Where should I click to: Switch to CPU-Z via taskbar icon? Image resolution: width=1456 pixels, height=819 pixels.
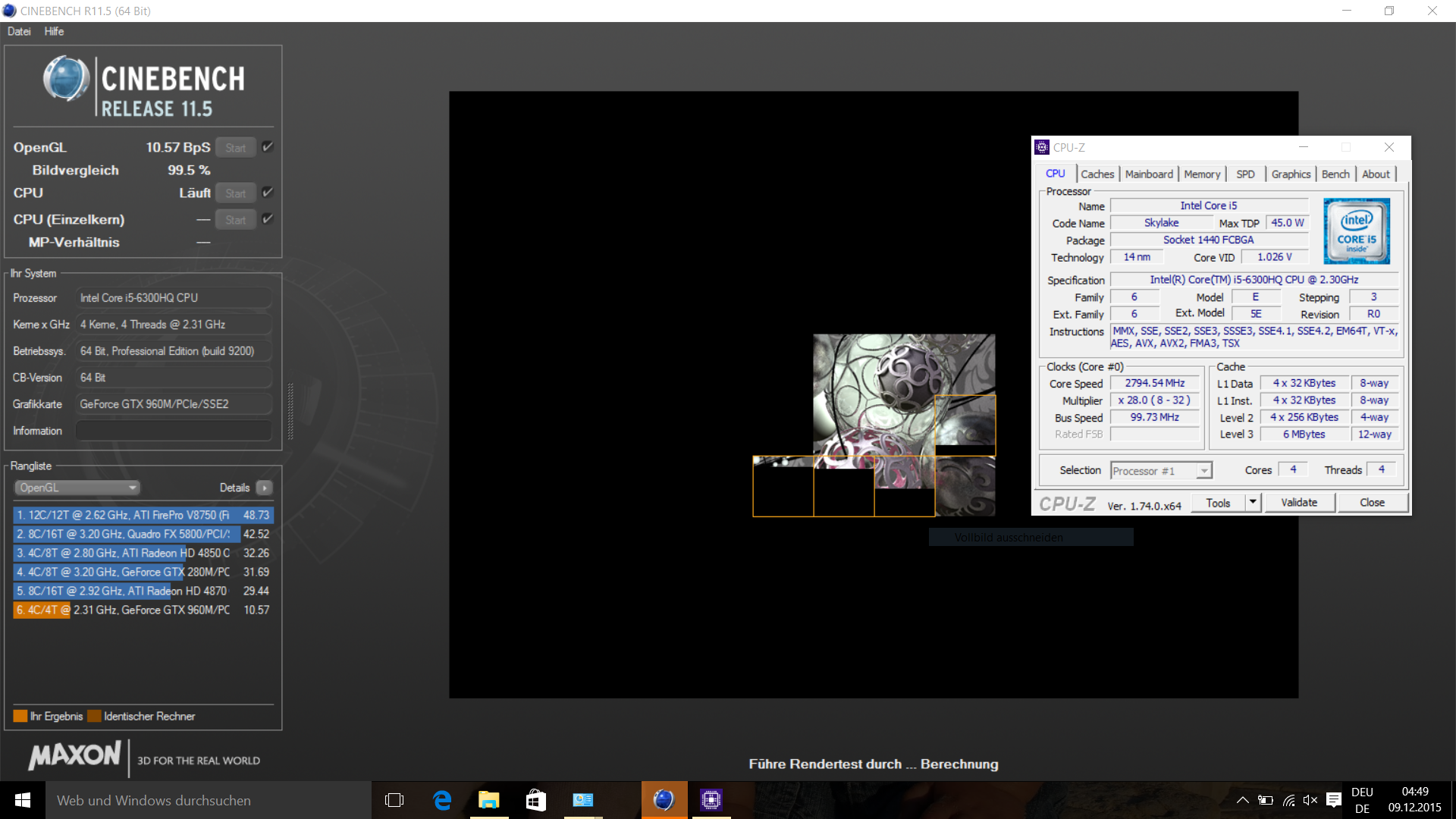(x=711, y=800)
